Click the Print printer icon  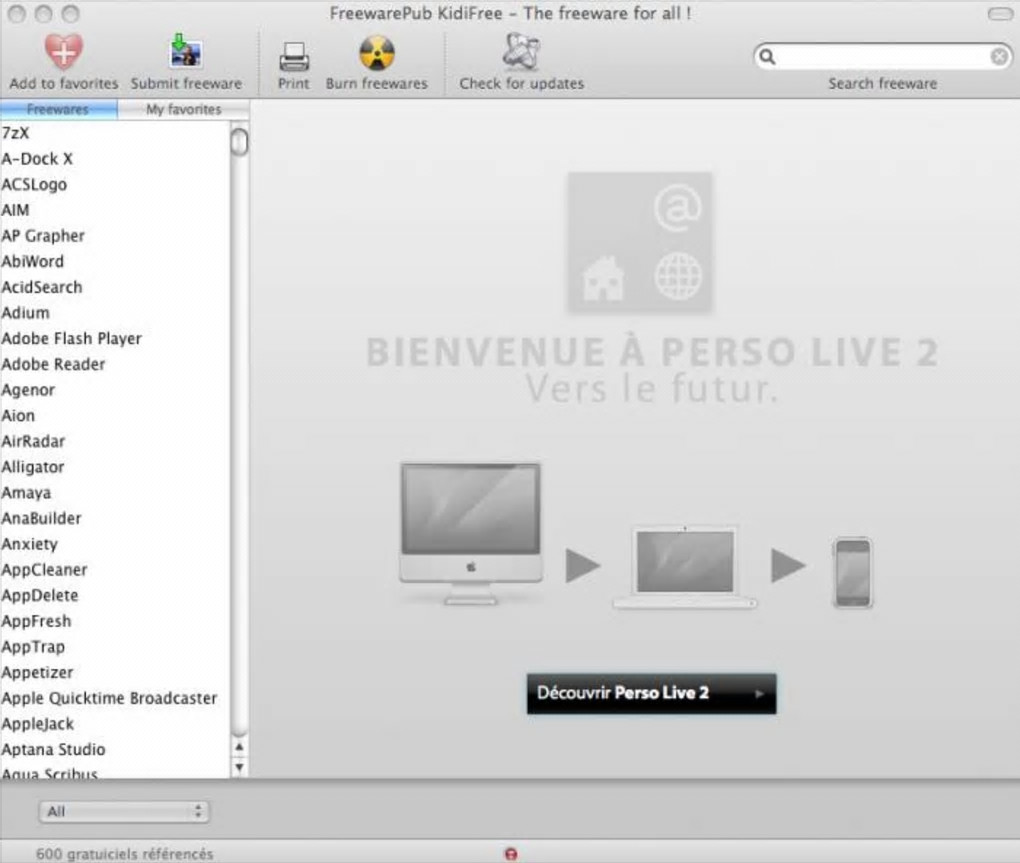point(293,57)
